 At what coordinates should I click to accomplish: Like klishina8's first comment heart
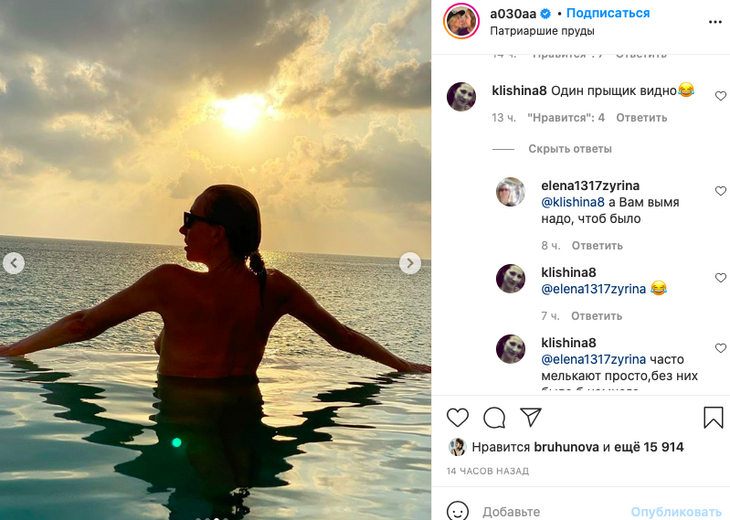pyautogui.click(x=720, y=96)
